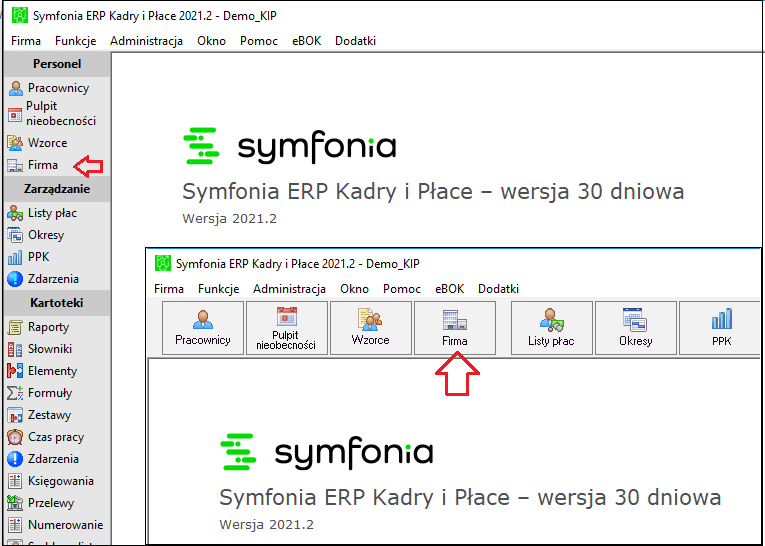Open the Słowniki sidebar item
This screenshot has height=546, width=765.
pos(40,349)
